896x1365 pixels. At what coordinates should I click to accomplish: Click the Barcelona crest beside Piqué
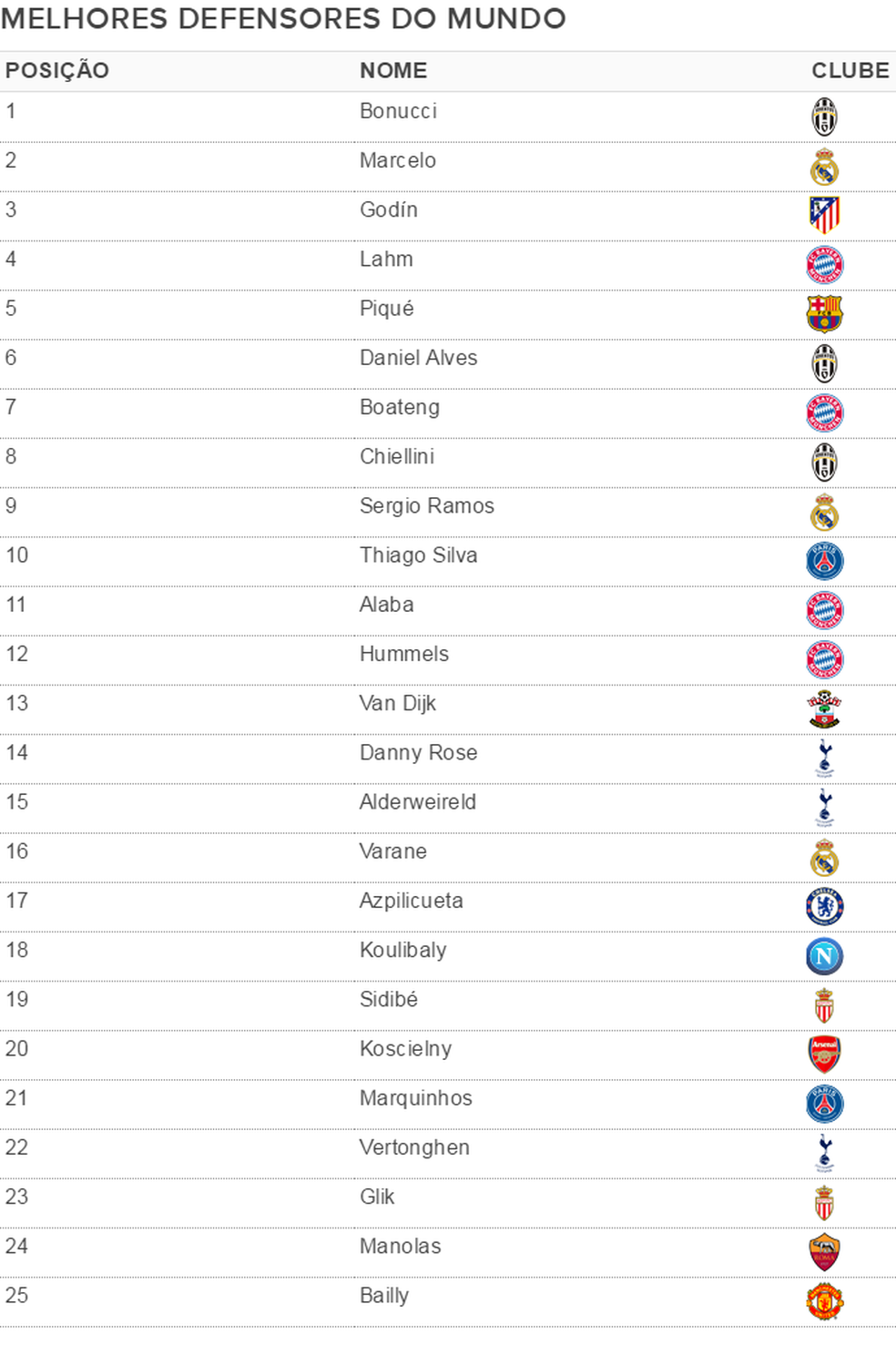(x=824, y=314)
